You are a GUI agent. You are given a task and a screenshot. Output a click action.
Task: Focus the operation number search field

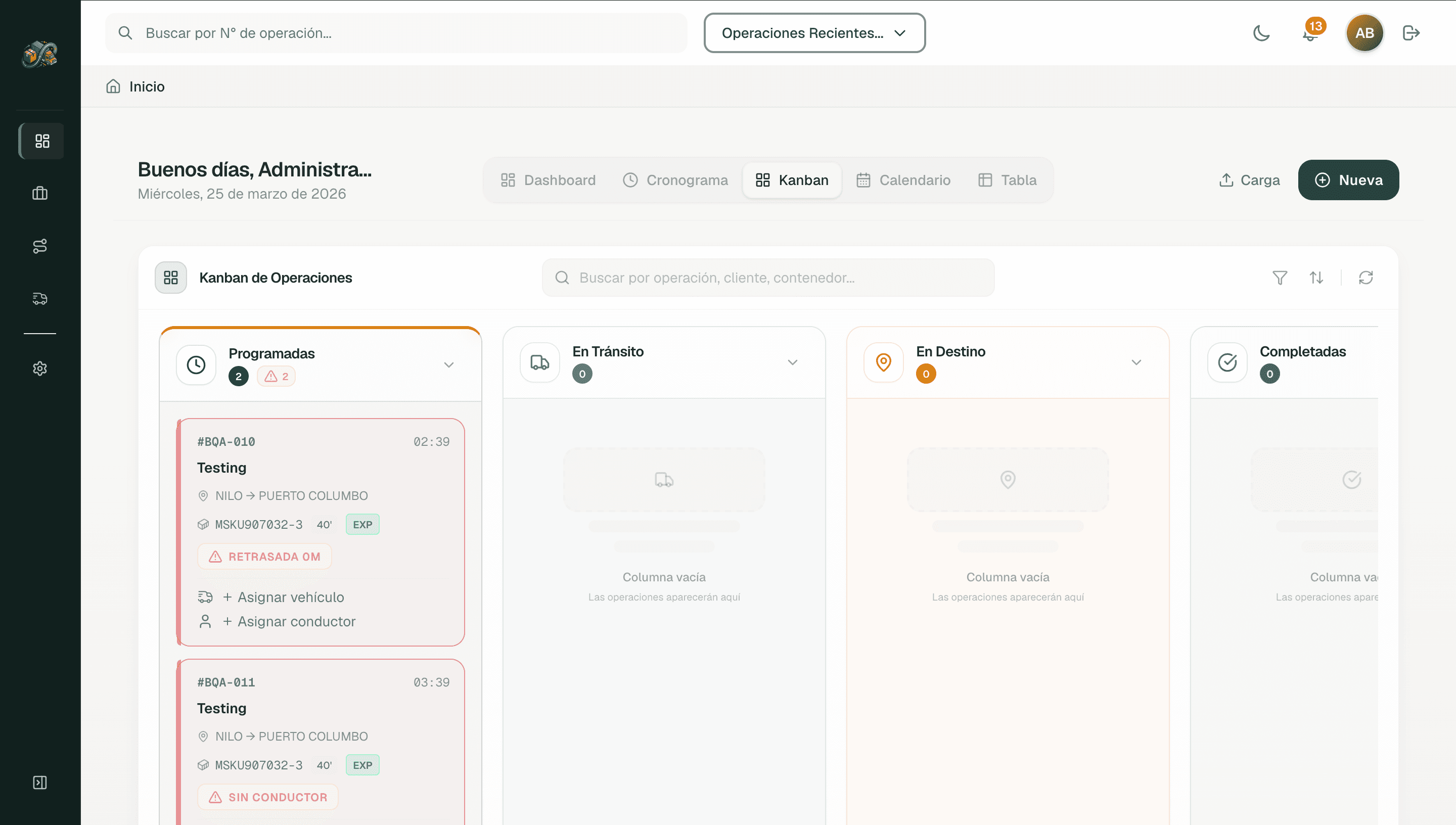[x=396, y=33]
